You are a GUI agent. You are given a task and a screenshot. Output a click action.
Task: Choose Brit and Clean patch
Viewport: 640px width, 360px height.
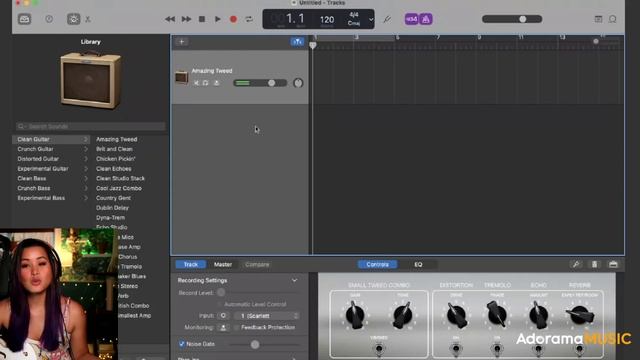(114, 149)
